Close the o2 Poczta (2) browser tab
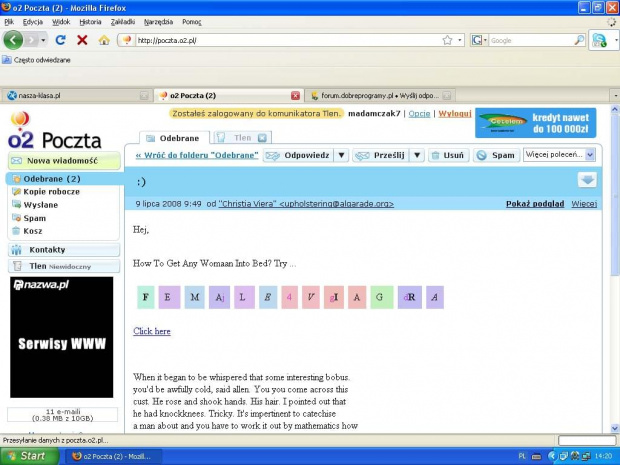This screenshot has height=465, width=620. point(295,96)
